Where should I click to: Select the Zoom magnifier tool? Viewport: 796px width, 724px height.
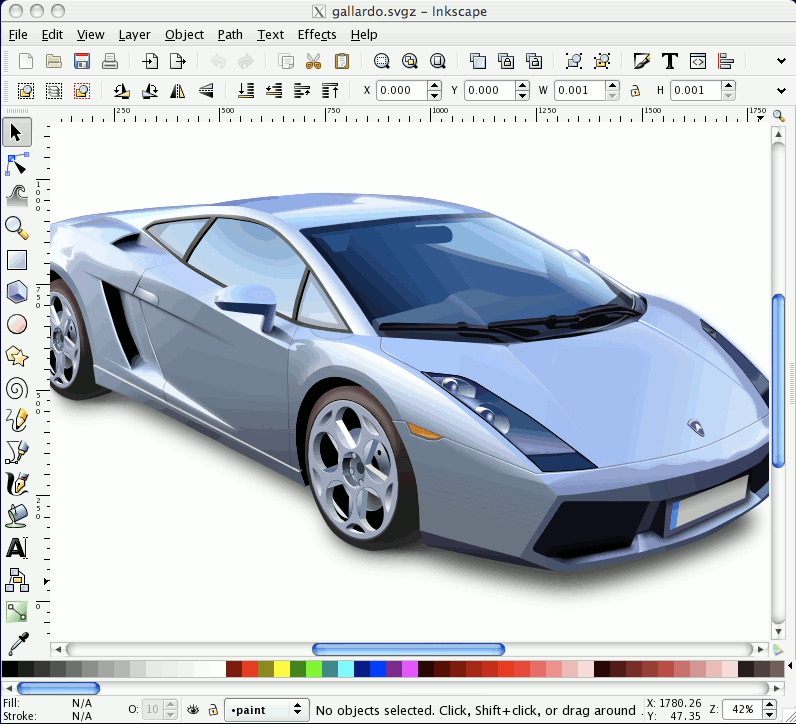point(17,228)
